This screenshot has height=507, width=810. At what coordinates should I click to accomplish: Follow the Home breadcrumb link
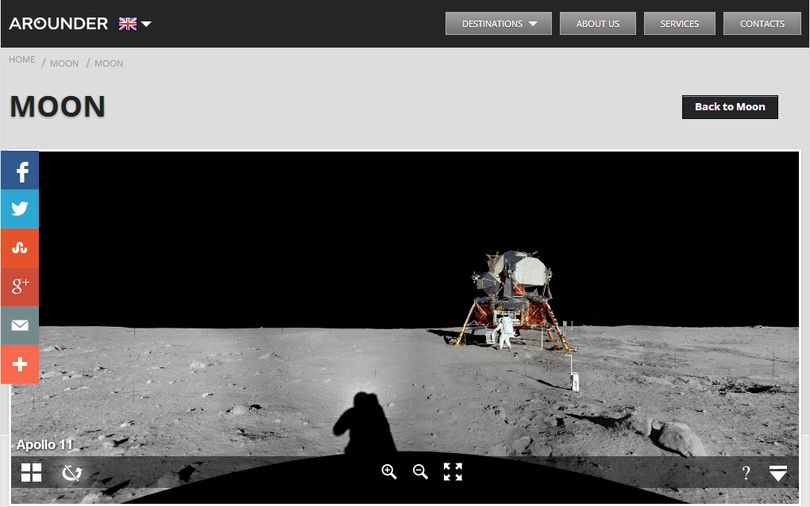[x=22, y=59]
